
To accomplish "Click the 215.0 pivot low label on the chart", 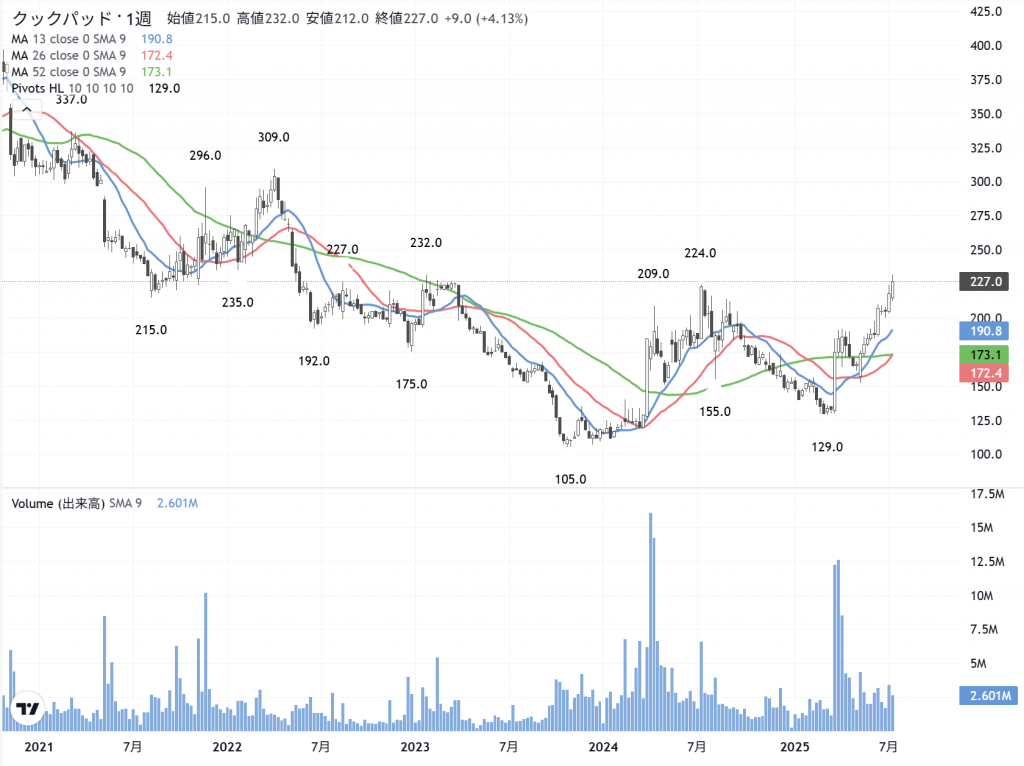I will pyautogui.click(x=151, y=330).
